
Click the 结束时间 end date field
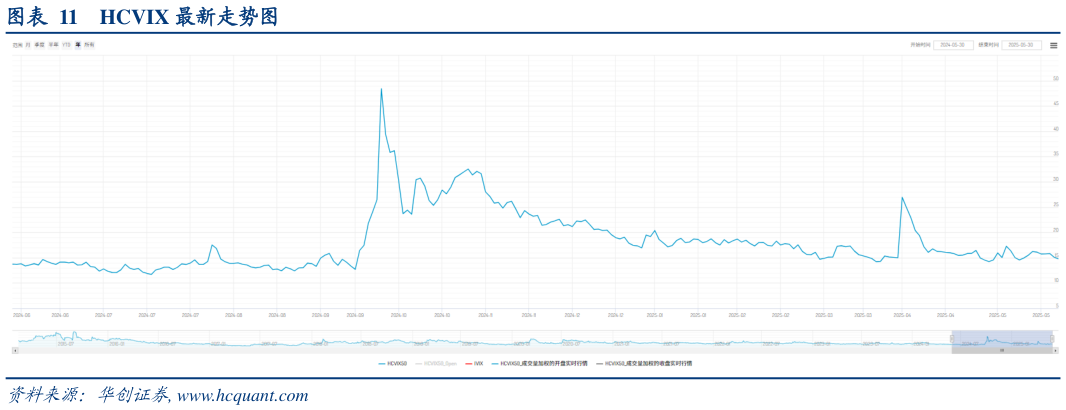(x=1021, y=45)
